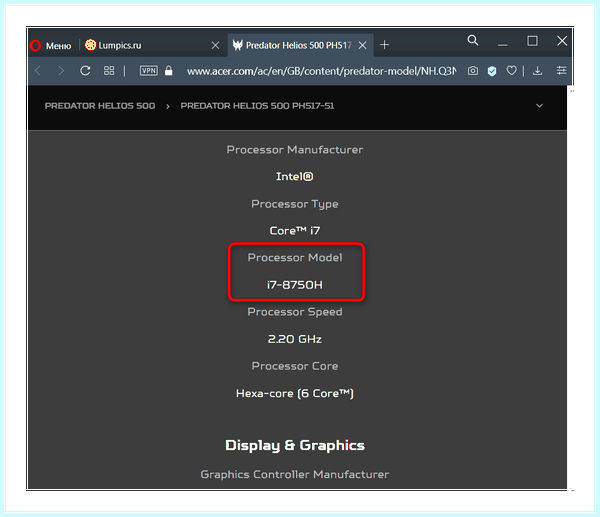This screenshot has height=517, width=600.
Task: Select the Processor Core label
Action: click(295, 366)
